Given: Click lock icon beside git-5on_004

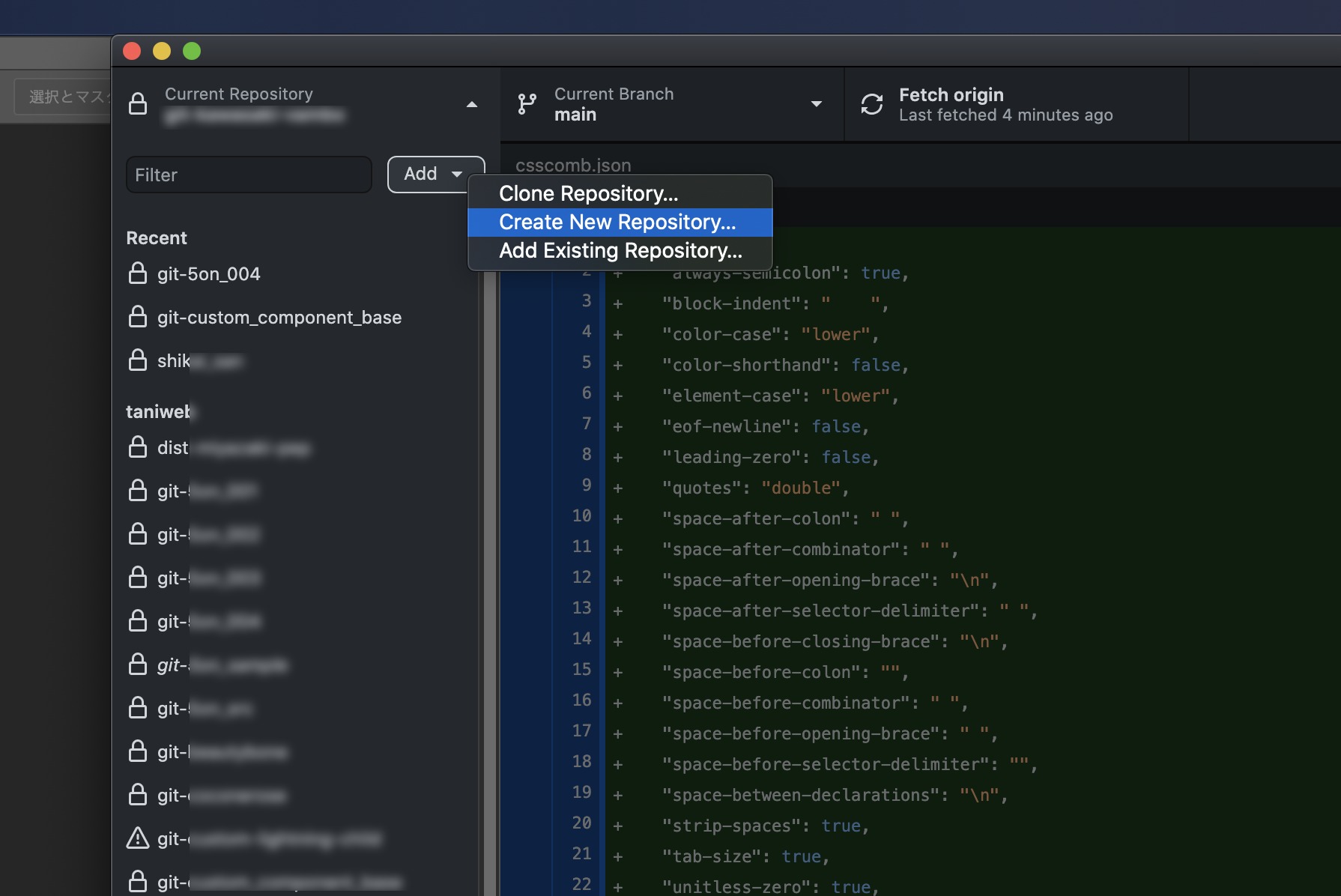Looking at the screenshot, I should 138,273.
